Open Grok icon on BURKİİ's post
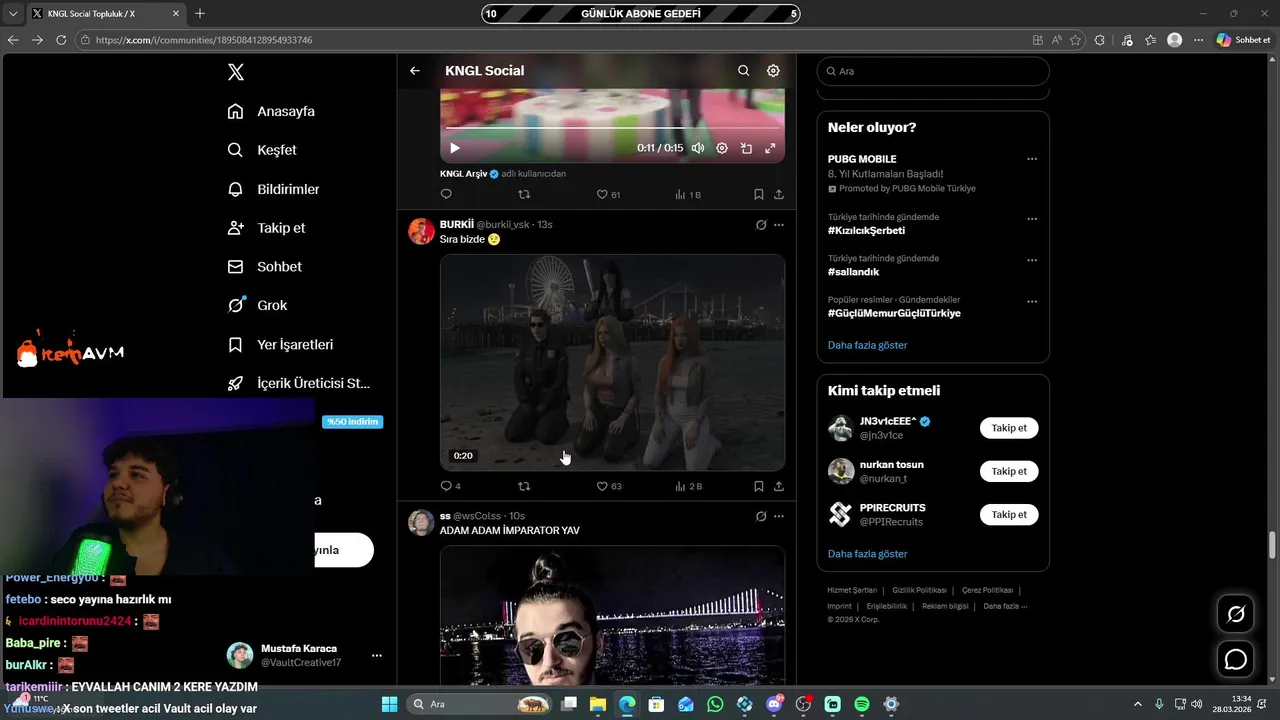This screenshot has width=1280, height=720. click(761, 225)
